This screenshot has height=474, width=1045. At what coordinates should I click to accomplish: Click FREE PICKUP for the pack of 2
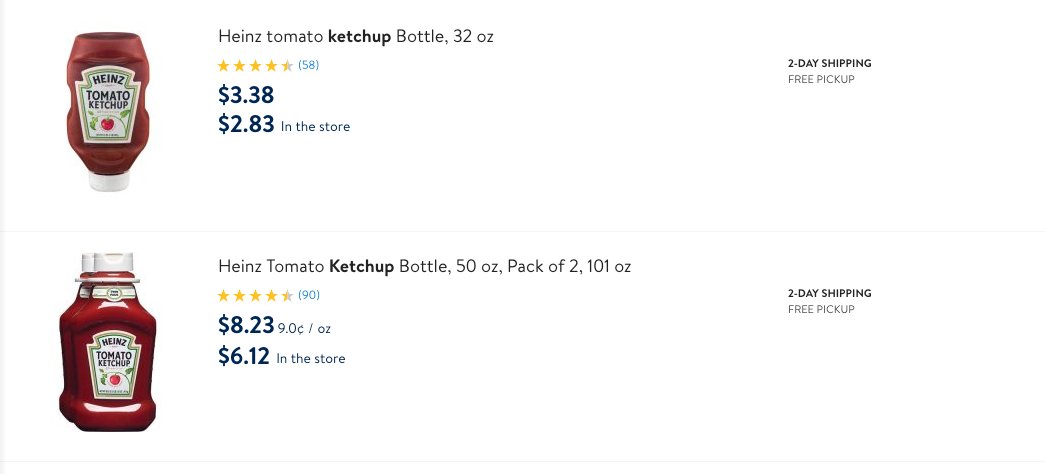point(821,309)
